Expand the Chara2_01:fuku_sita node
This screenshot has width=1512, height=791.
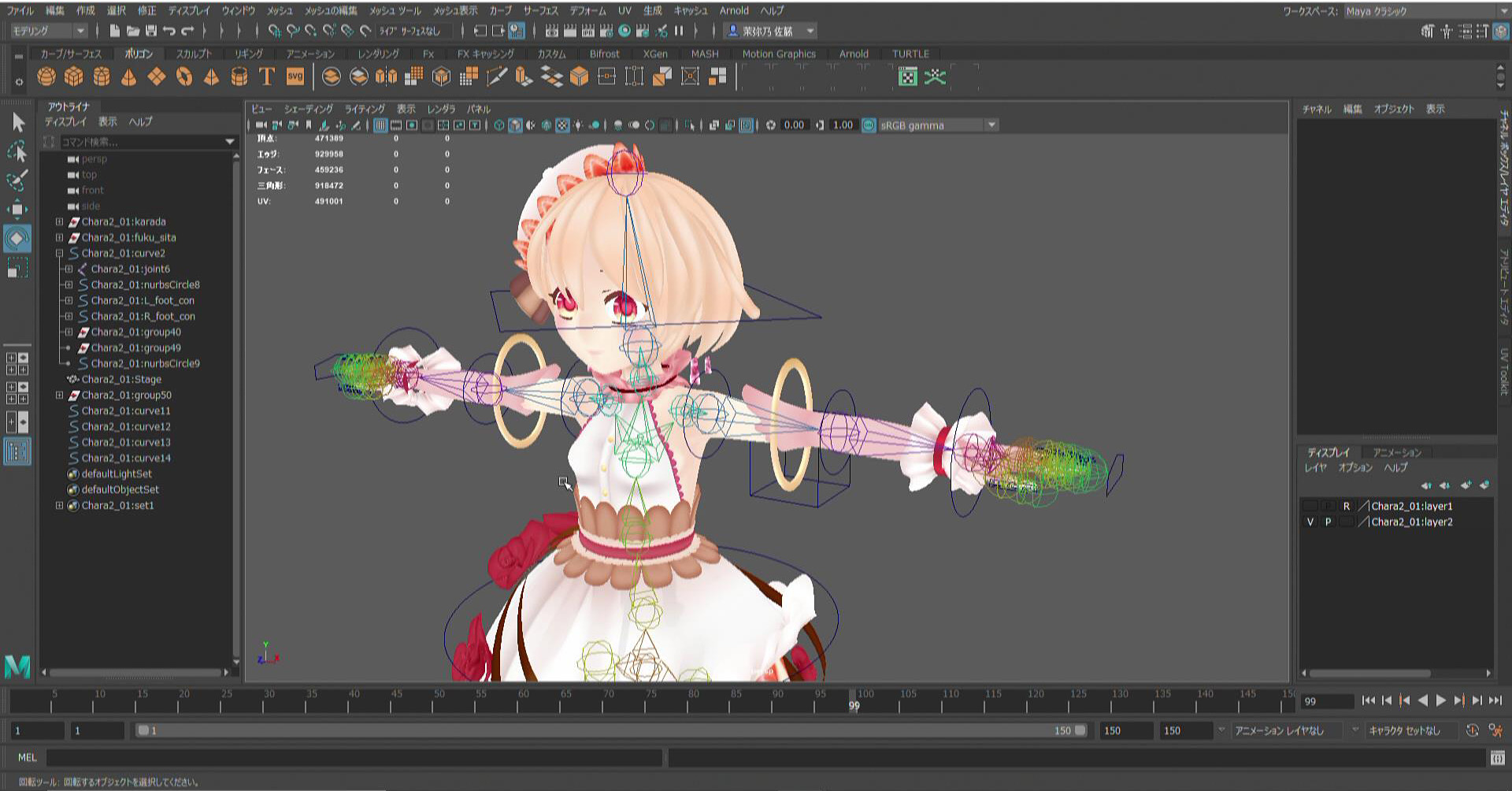(59, 237)
